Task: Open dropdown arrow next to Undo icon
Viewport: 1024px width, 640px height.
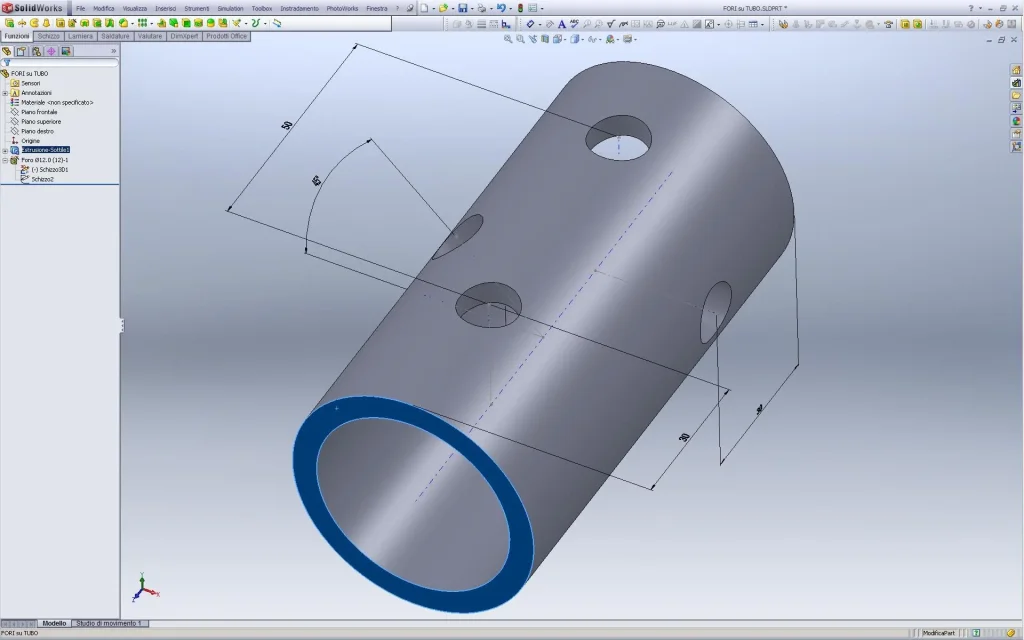Action: tap(511, 8)
